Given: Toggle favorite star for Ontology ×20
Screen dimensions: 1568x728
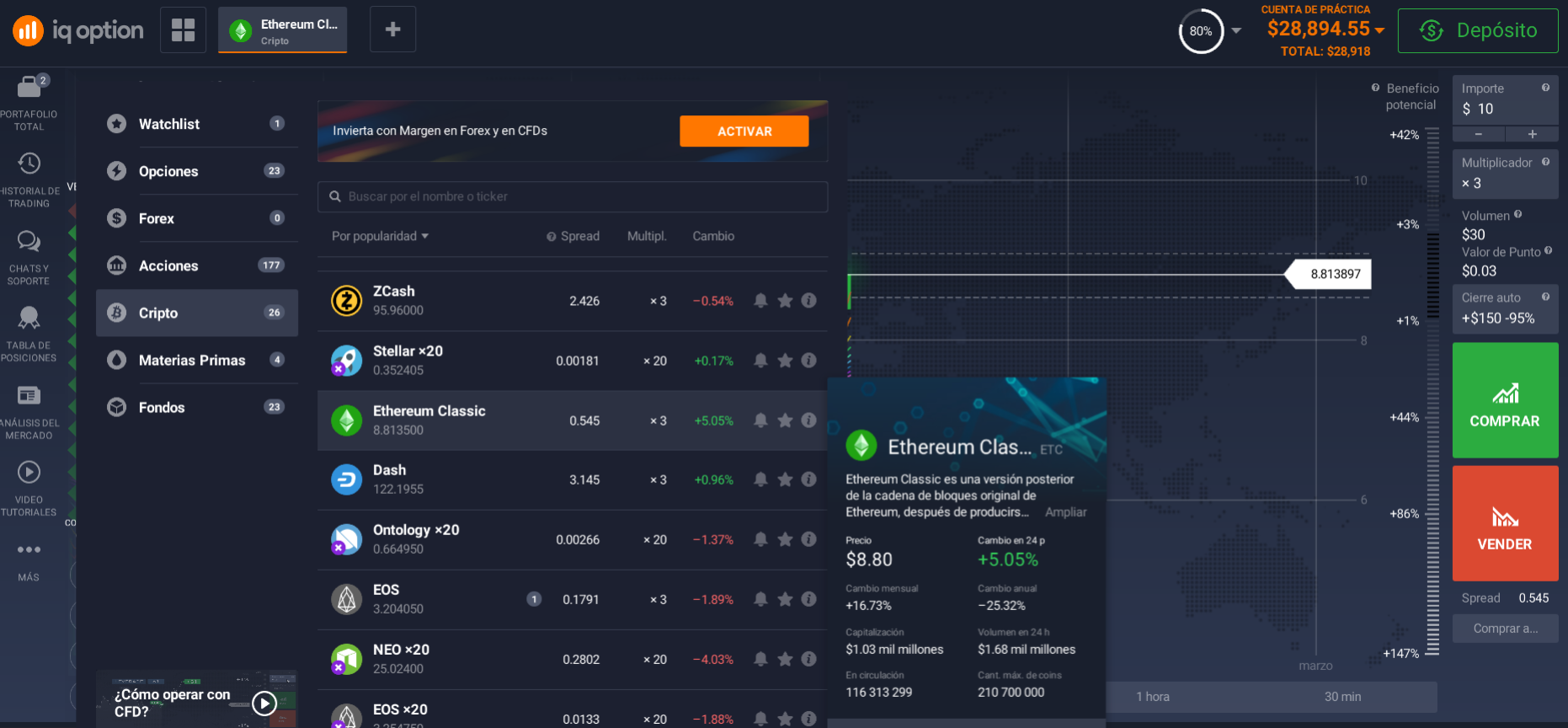Looking at the screenshot, I should click(x=785, y=539).
